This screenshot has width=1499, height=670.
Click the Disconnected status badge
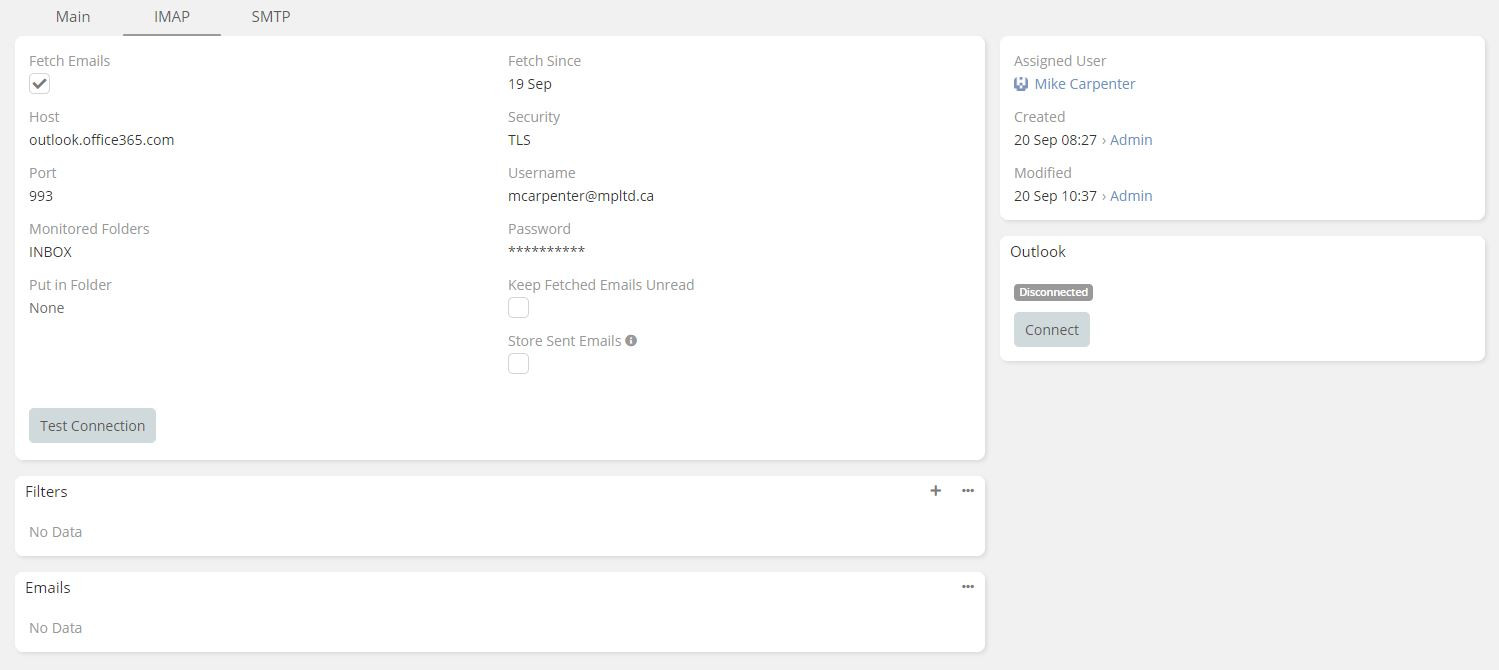tap(1053, 292)
